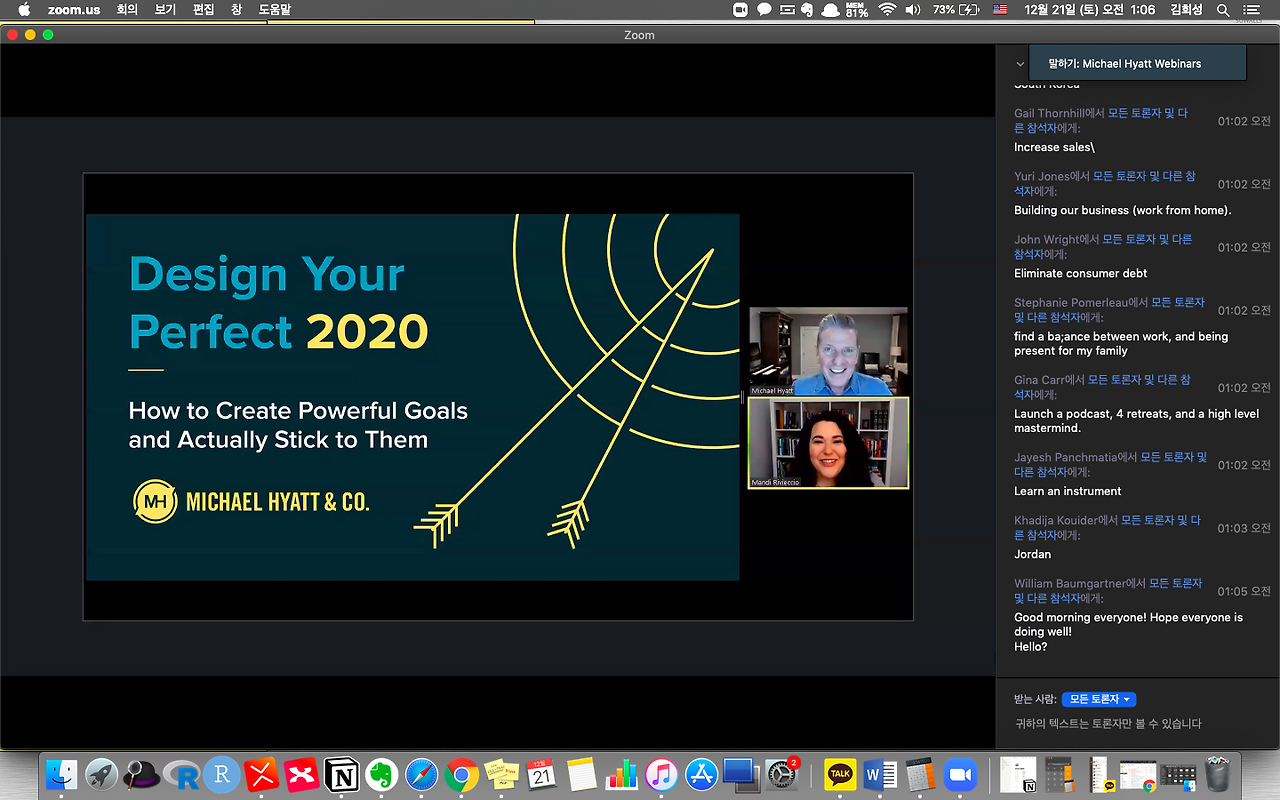Open the 보기 menu
This screenshot has height=800, width=1280.
click(166, 10)
